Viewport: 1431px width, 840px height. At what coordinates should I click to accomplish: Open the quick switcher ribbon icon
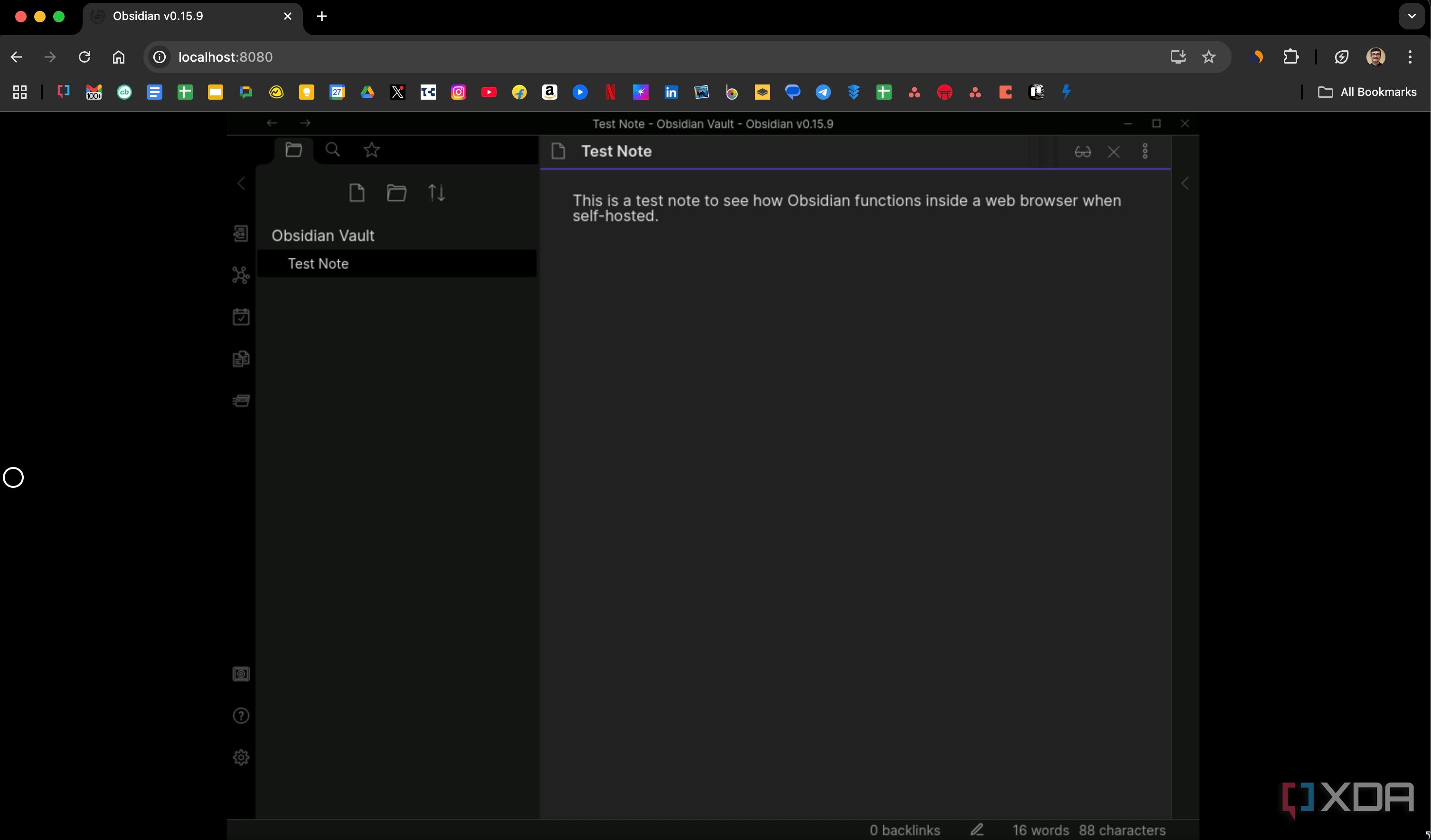click(x=241, y=233)
